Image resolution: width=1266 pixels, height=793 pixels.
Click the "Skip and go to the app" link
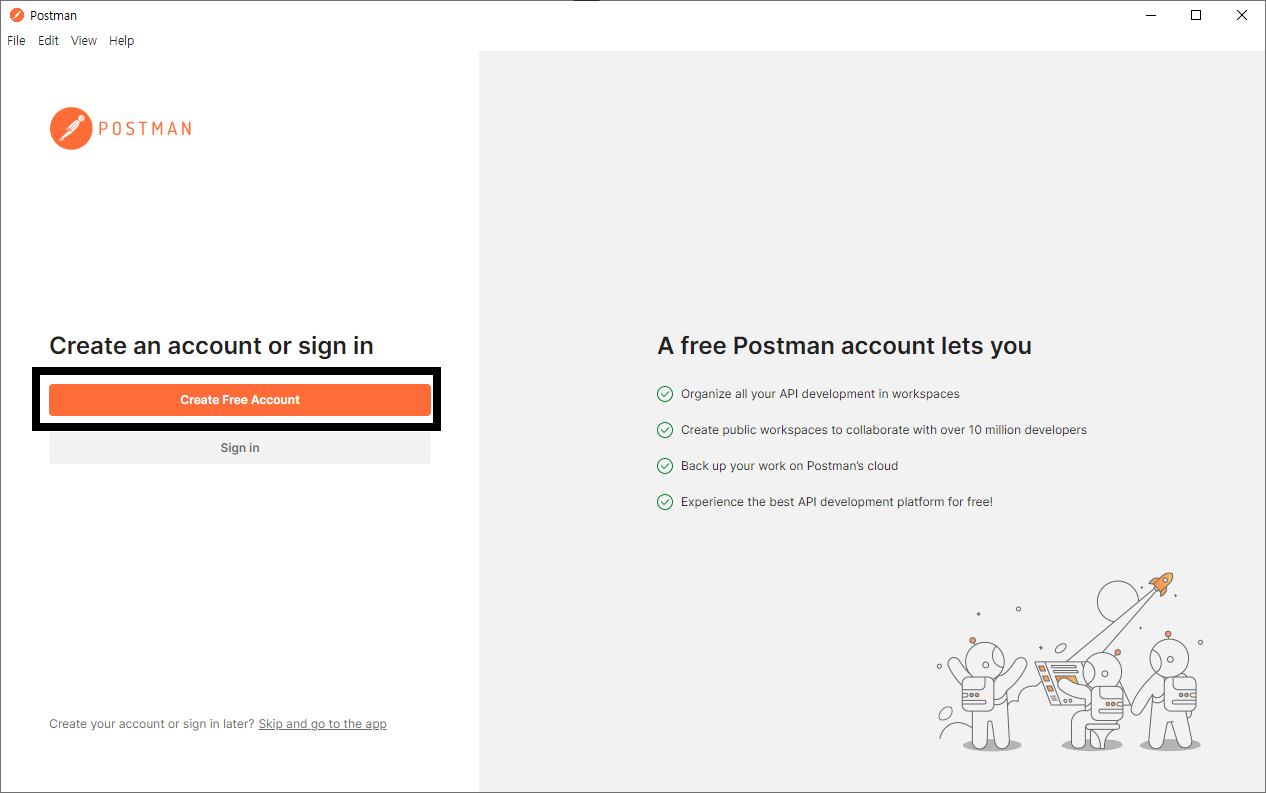322,723
